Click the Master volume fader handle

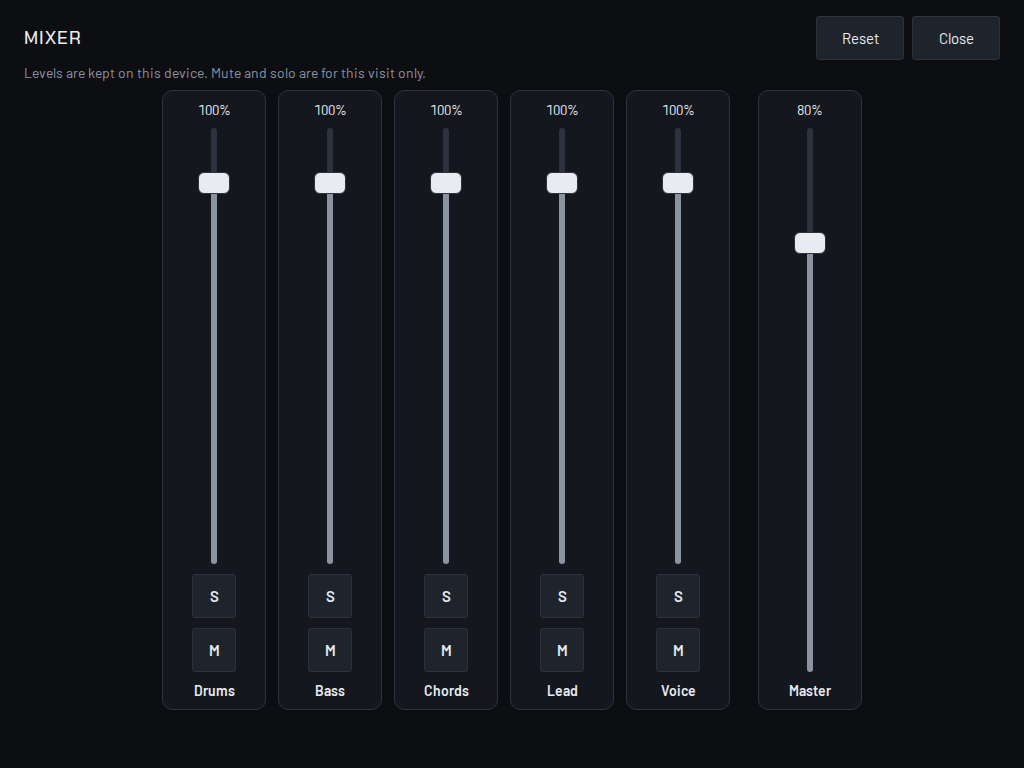pos(810,243)
